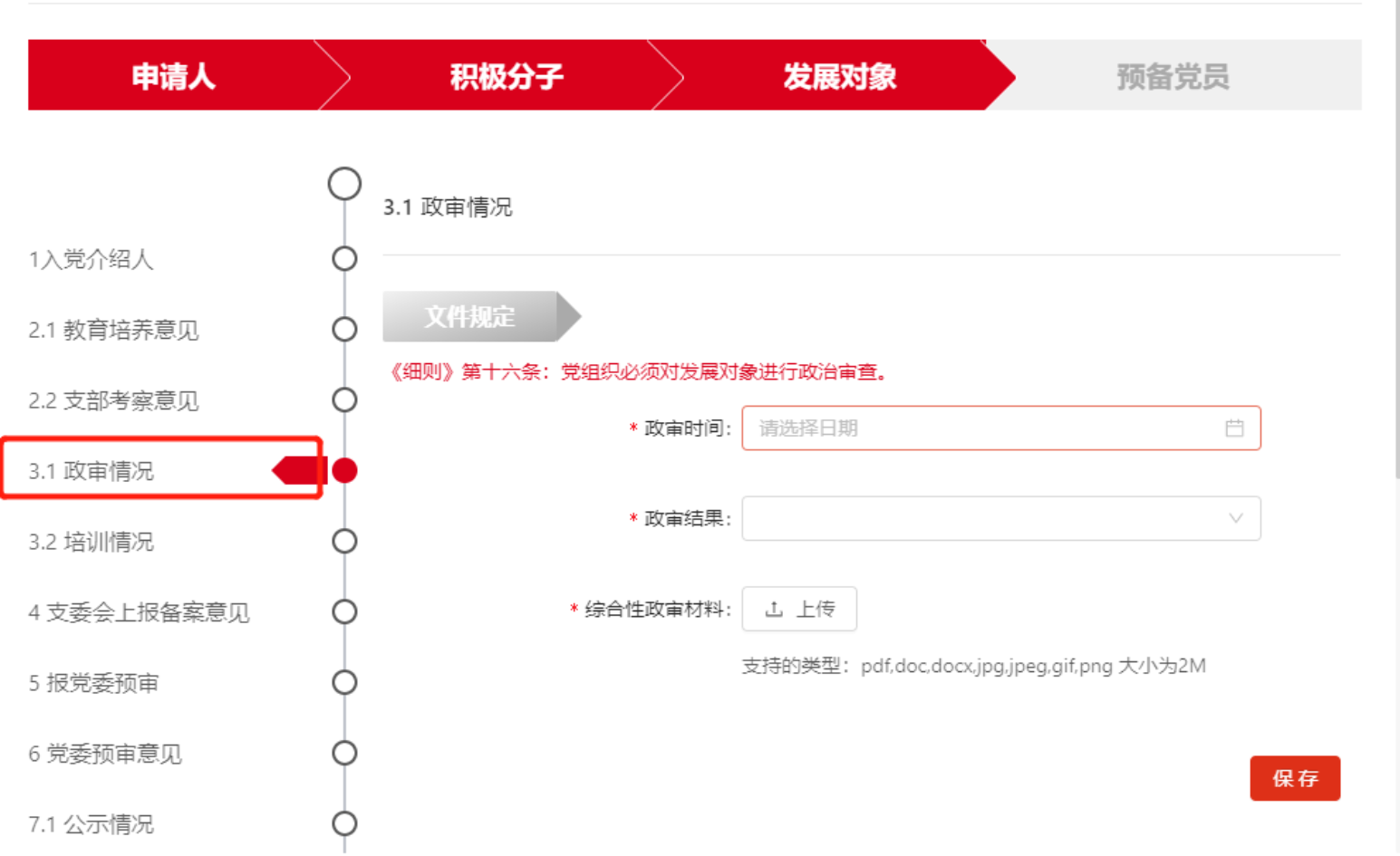Click the timeline circle beside 2.1 教育培养意见

click(x=344, y=330)
